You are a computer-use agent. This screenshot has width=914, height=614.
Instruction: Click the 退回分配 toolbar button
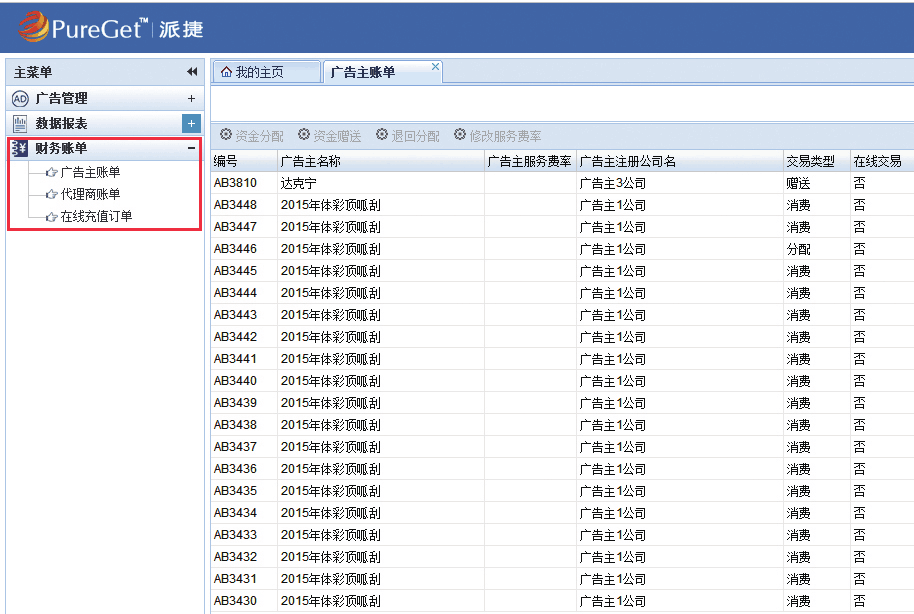(407, 136)
